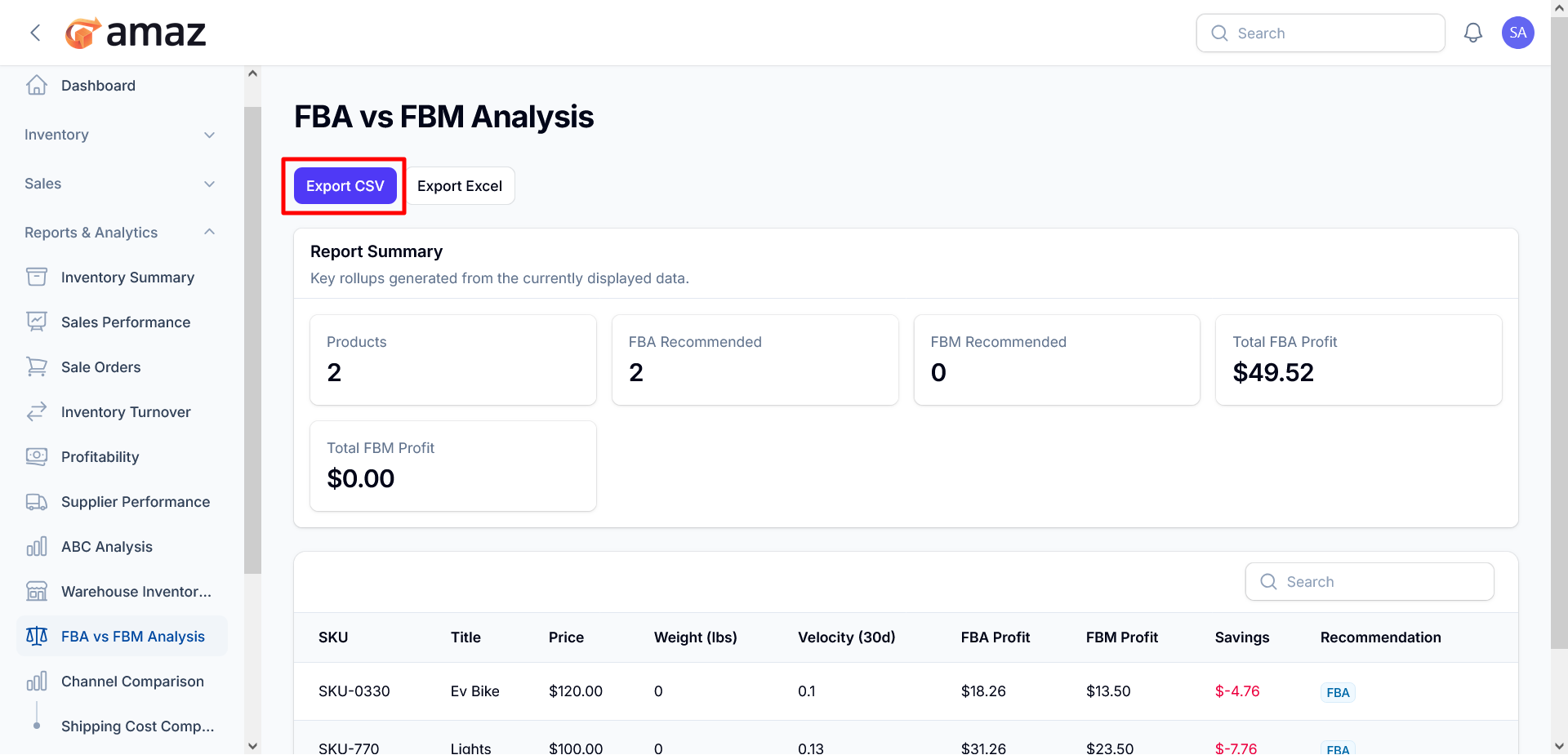
Task: Sort by the FBM Profit column header
Action: [x=1121, y=637]
